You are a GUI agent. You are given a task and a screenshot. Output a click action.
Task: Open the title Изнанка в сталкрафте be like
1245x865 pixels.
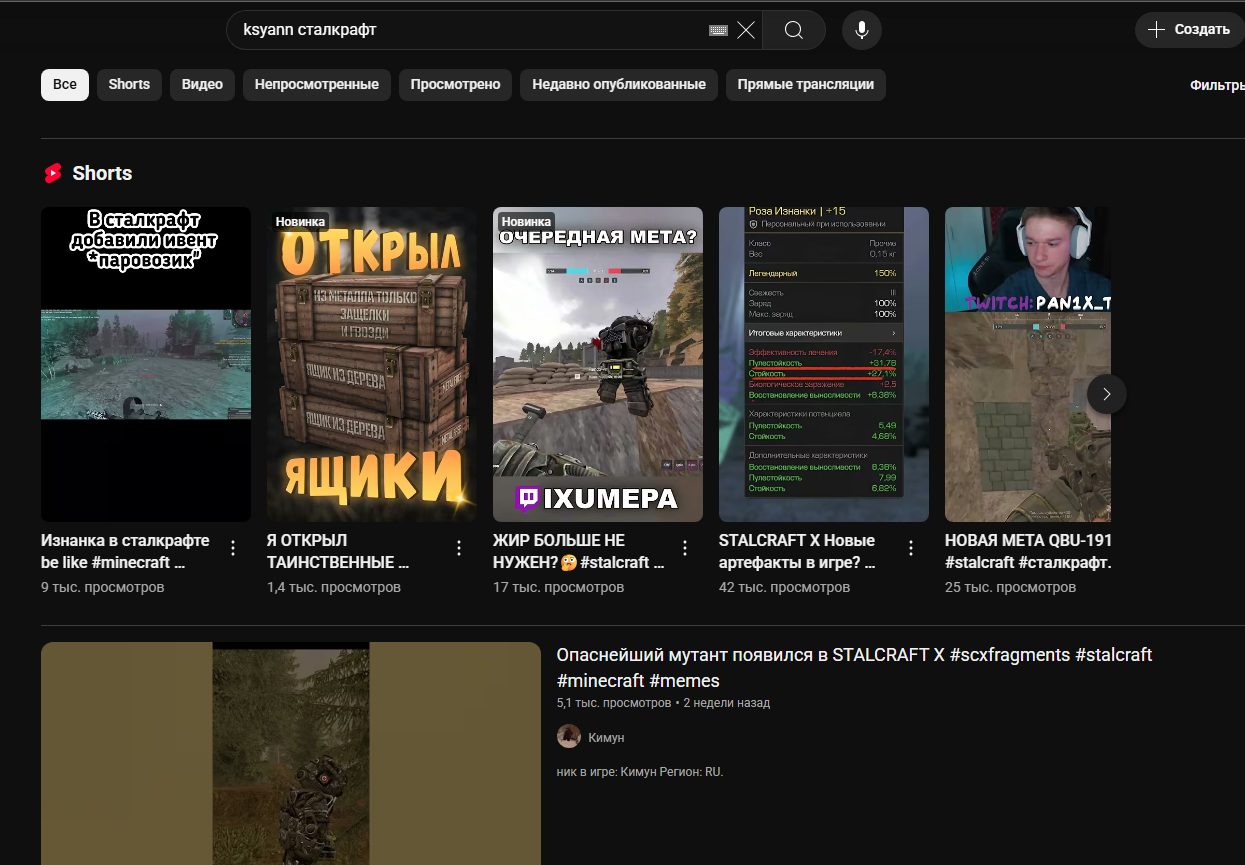[x=125, y=551]
